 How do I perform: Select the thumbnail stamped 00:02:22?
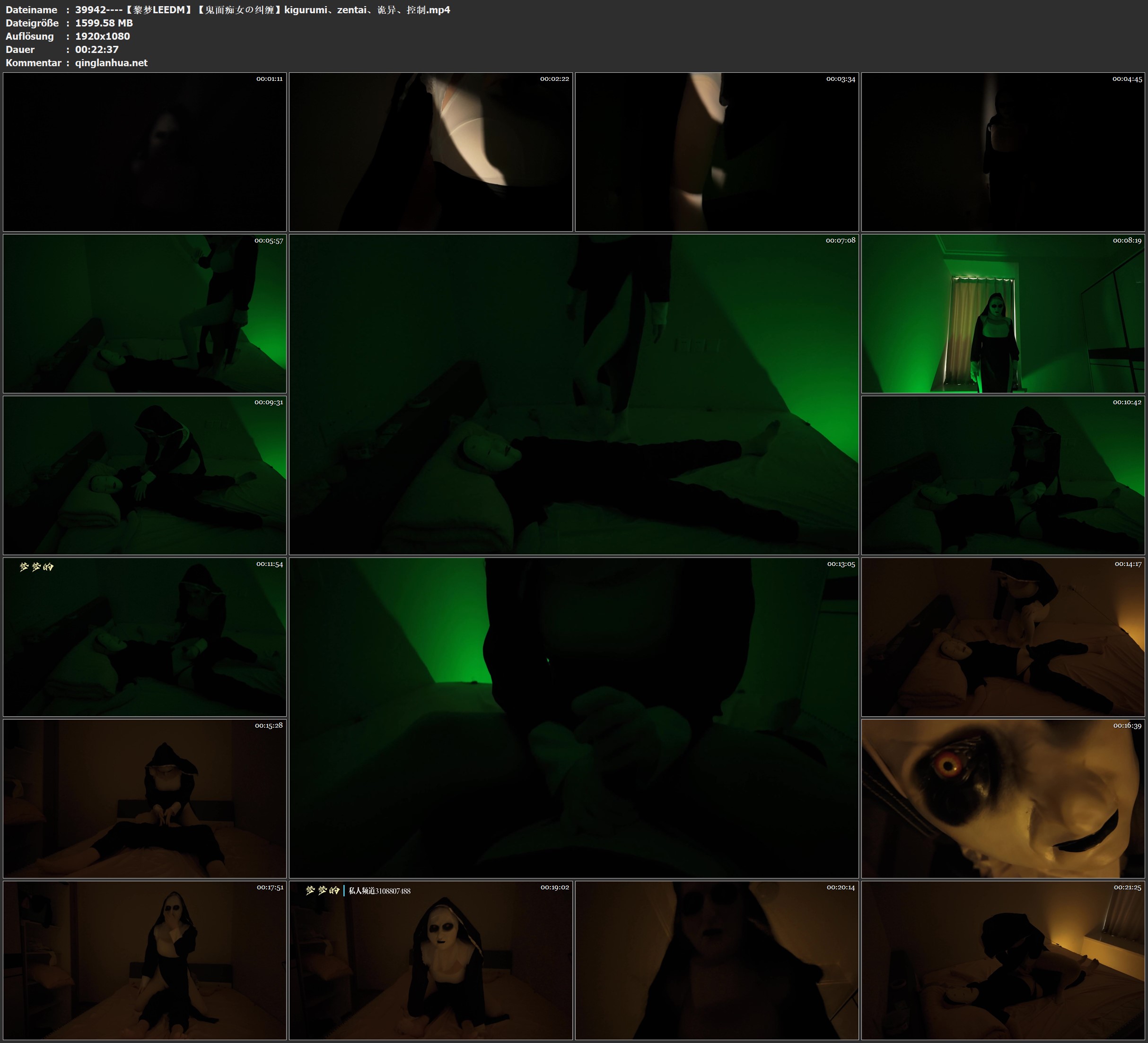tap(430, 151)
